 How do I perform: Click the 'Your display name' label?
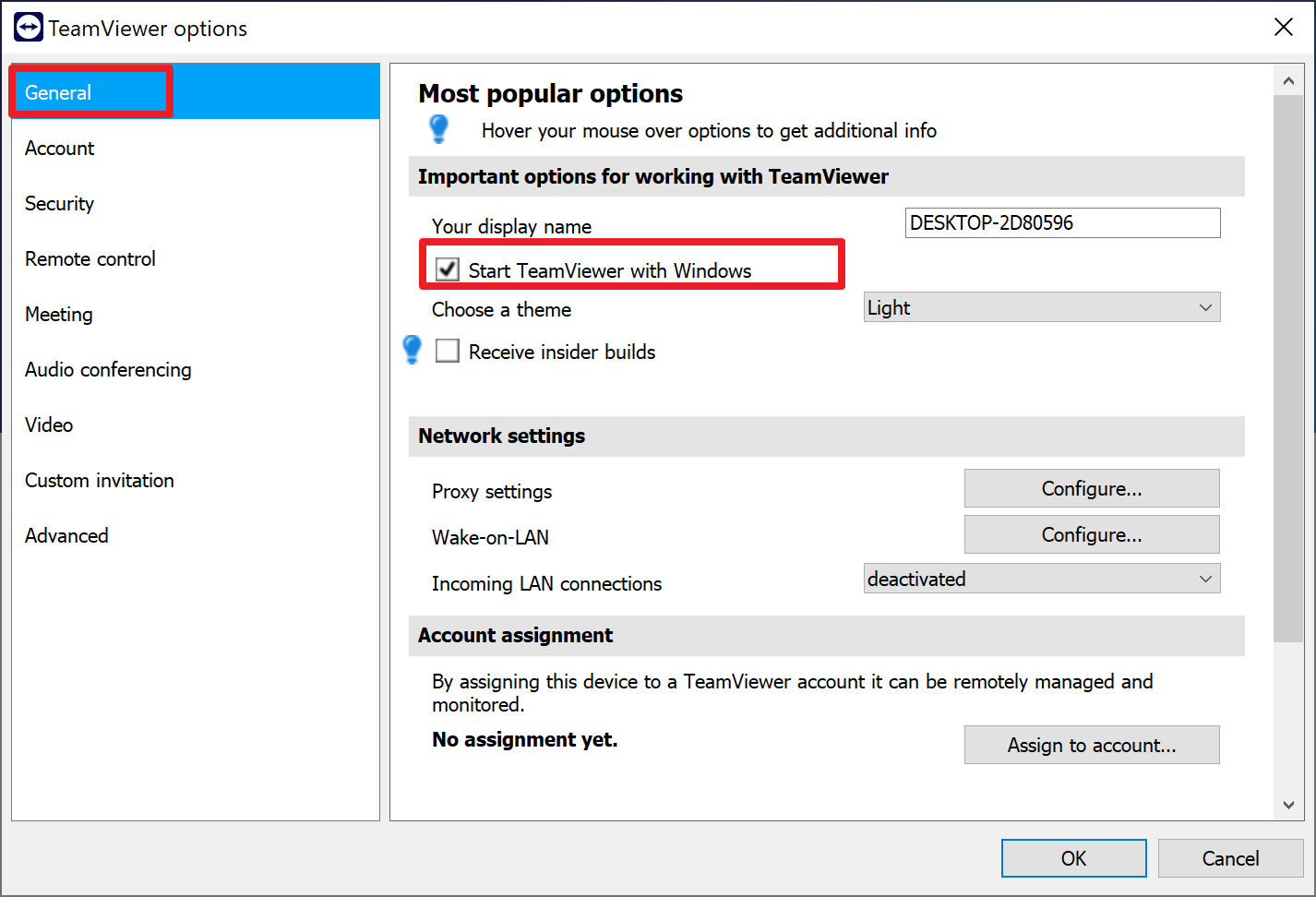click(511, 226)
